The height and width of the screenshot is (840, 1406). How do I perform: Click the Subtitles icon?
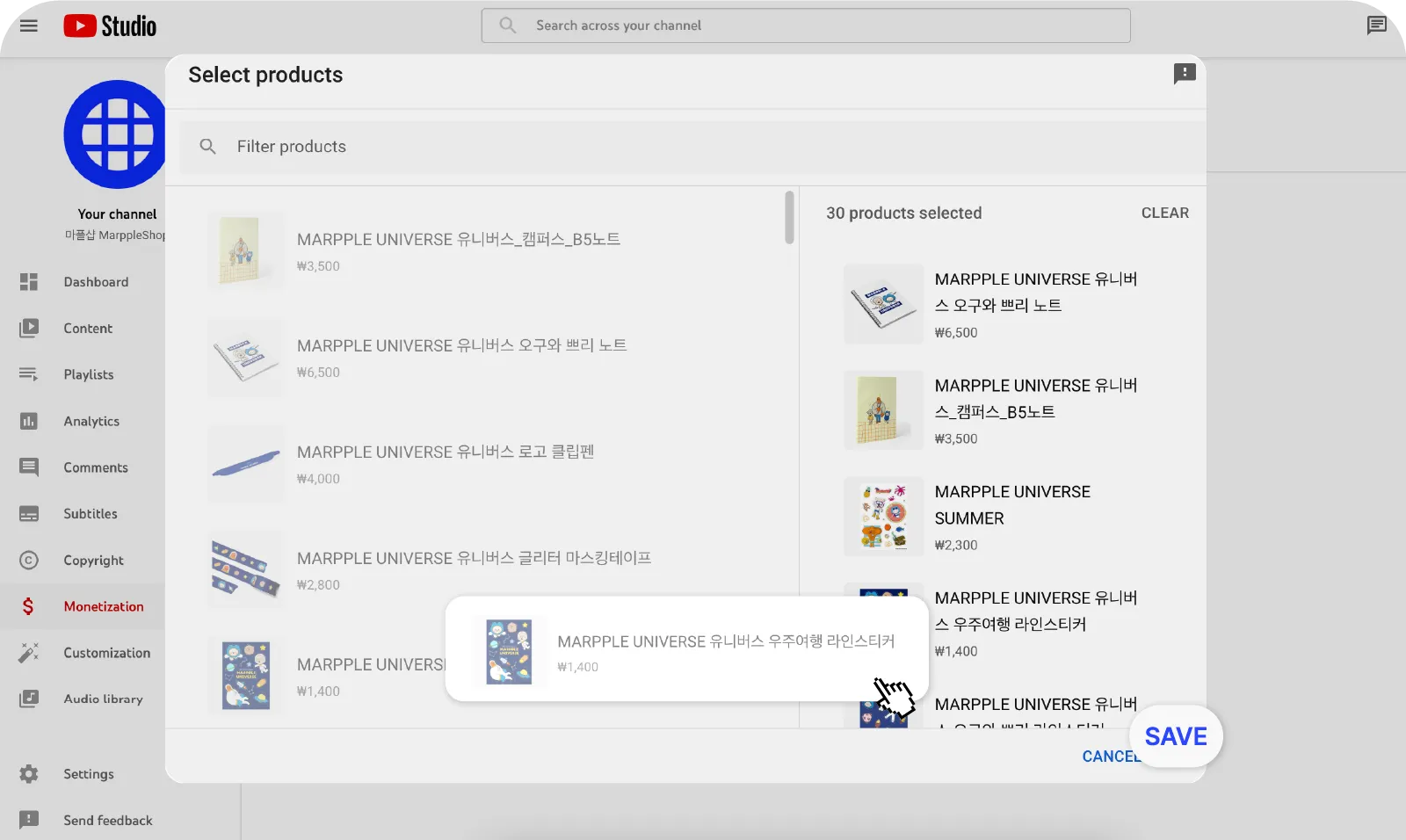tap(29, 514)
